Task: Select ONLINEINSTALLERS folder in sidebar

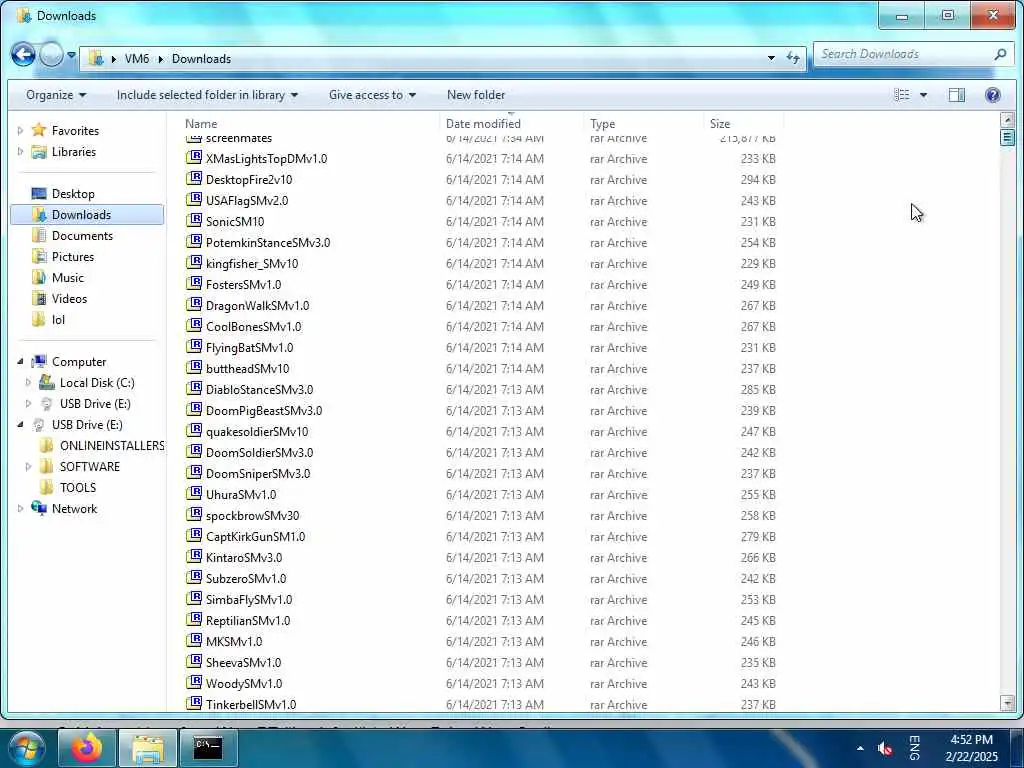Action: point(112,445)
